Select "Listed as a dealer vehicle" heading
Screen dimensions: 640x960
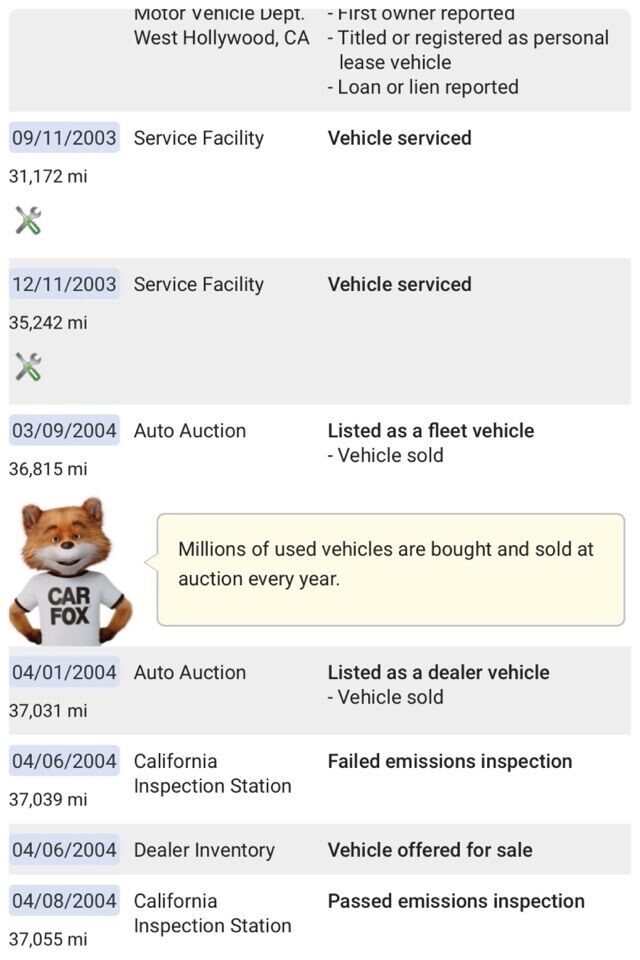[x=438, y=673]
